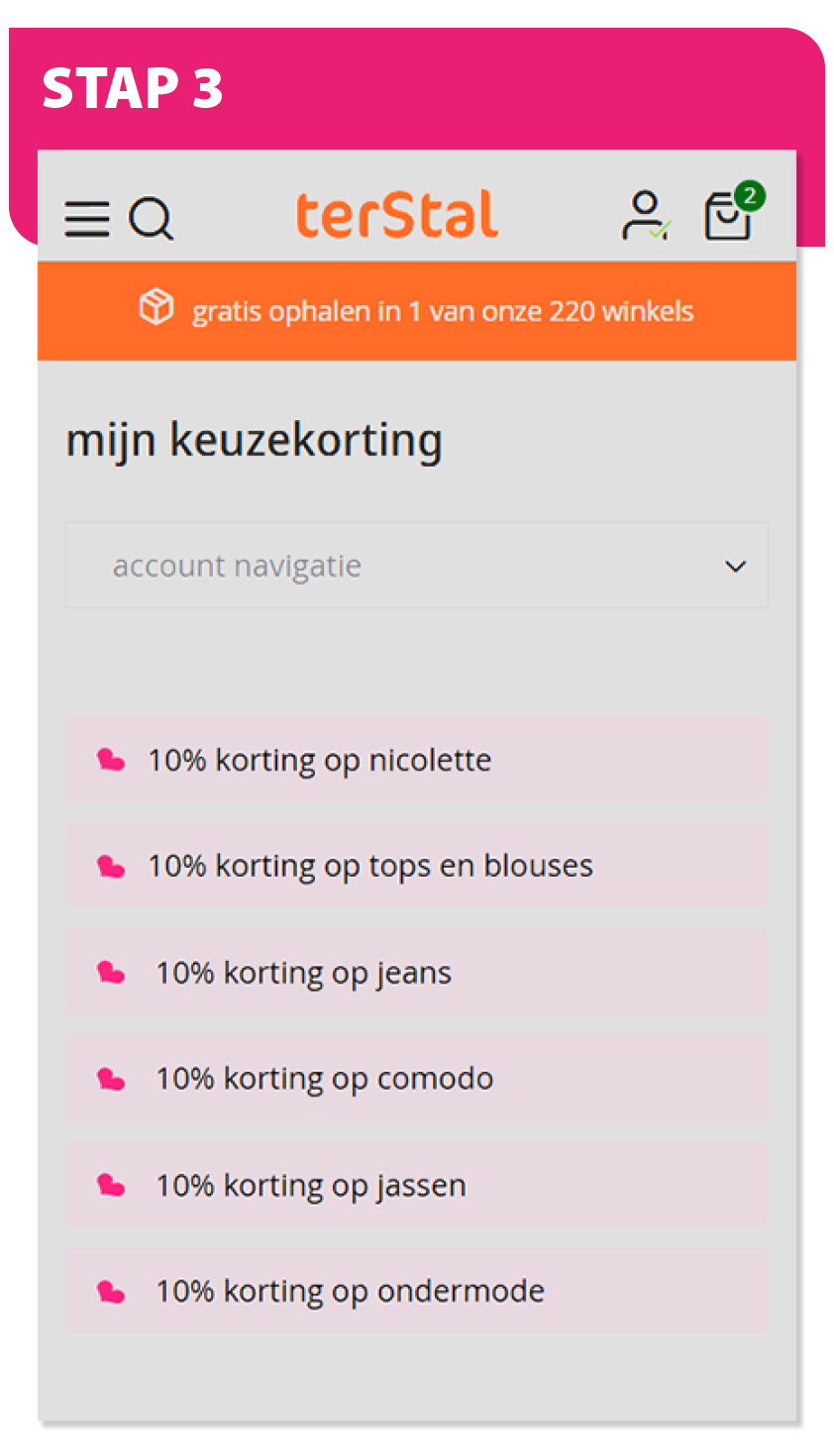Screen dimensions: 834x1456
Task: Open the shopping bag cart
Action: coord(727,218)
